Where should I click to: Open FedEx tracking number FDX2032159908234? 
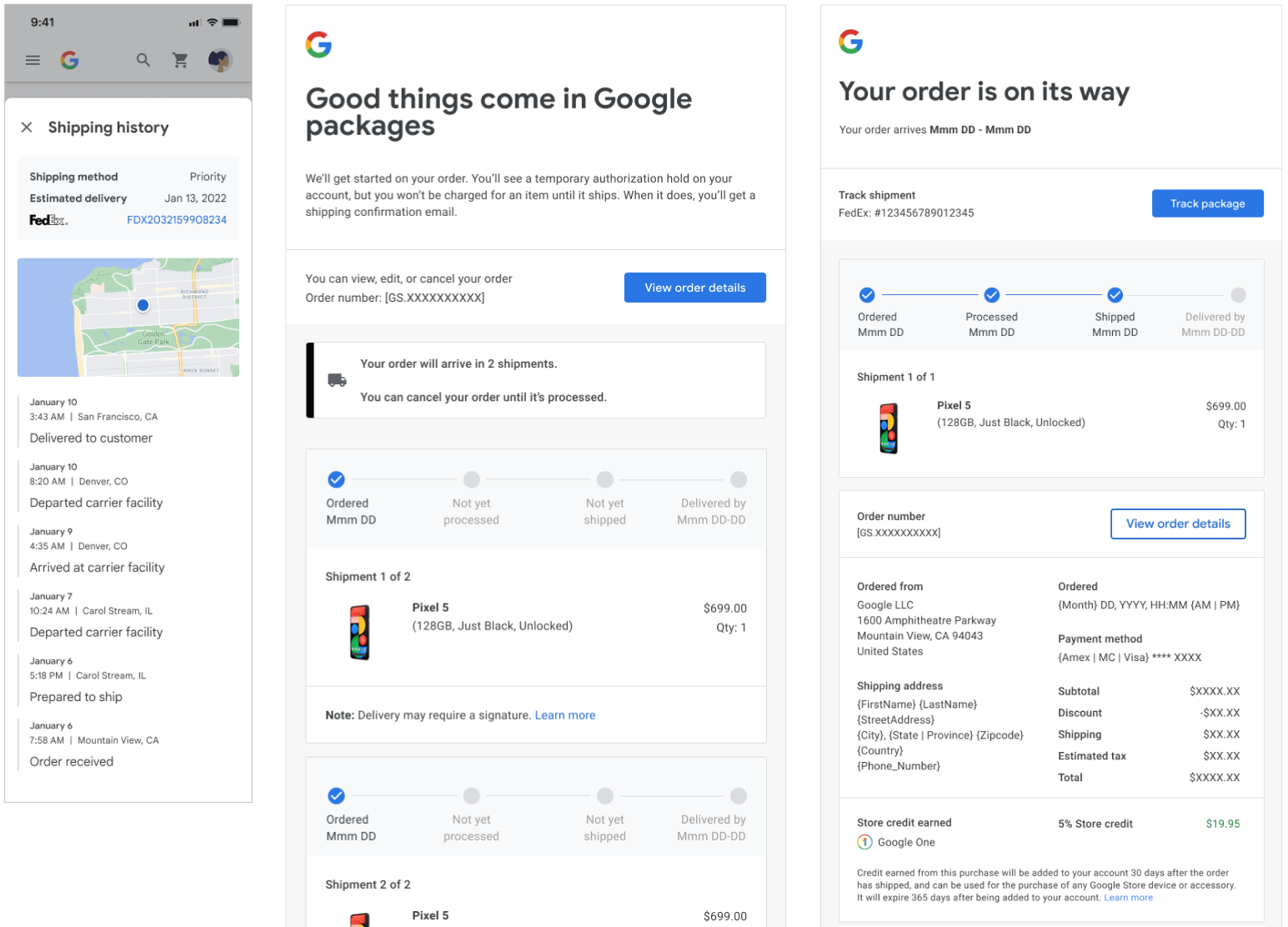[x=177, y=220]
